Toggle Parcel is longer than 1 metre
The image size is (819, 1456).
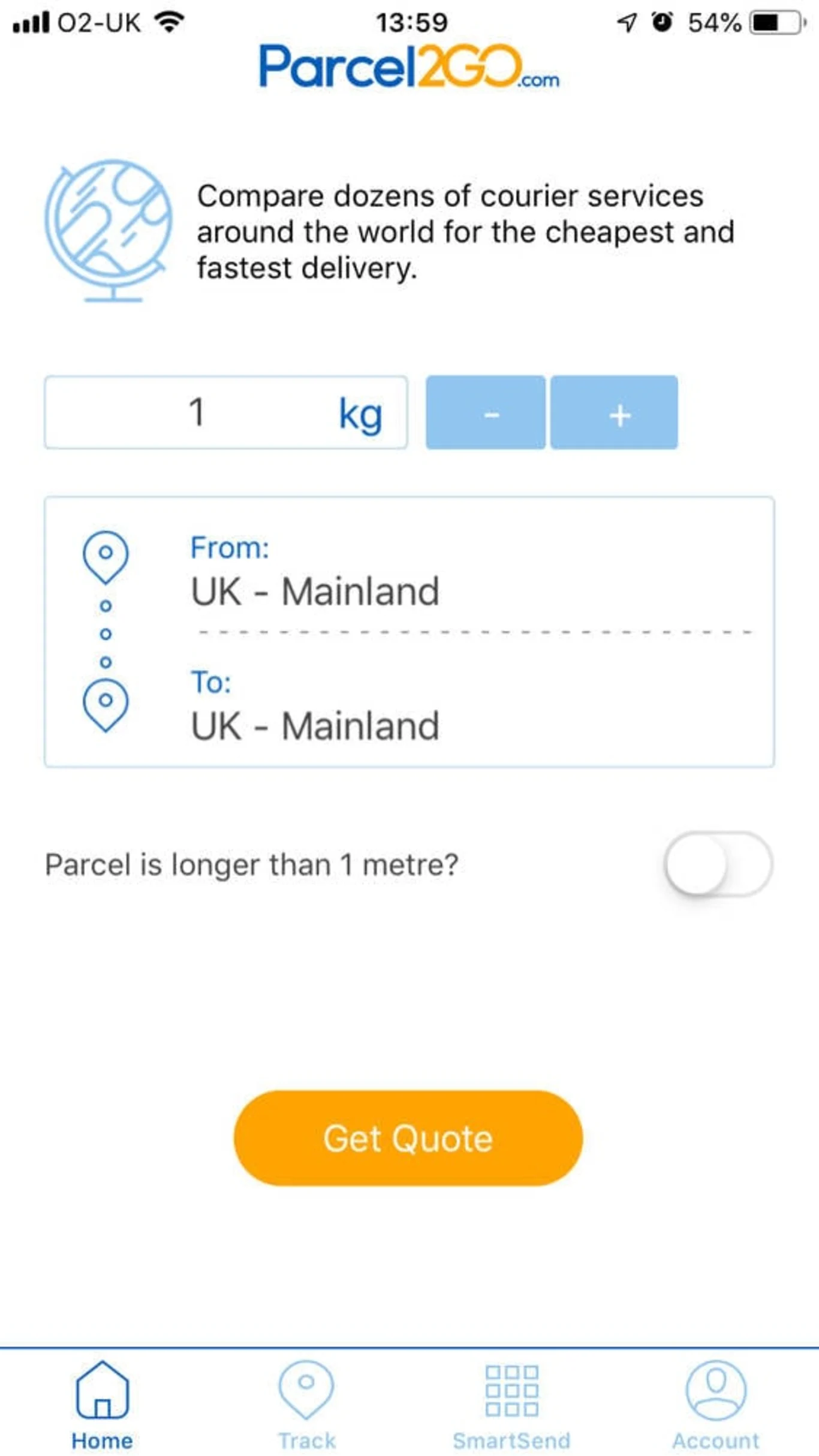(x=718, y=864)
